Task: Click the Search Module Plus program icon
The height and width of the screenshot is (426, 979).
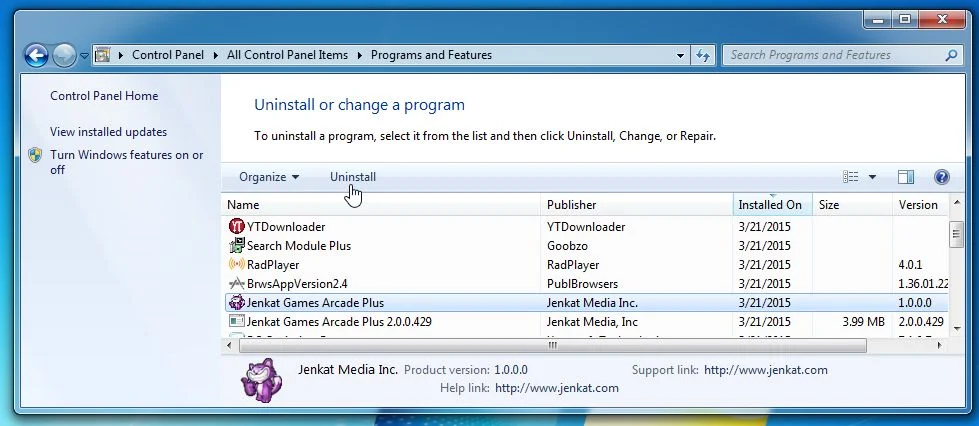Action: [237, 245]
